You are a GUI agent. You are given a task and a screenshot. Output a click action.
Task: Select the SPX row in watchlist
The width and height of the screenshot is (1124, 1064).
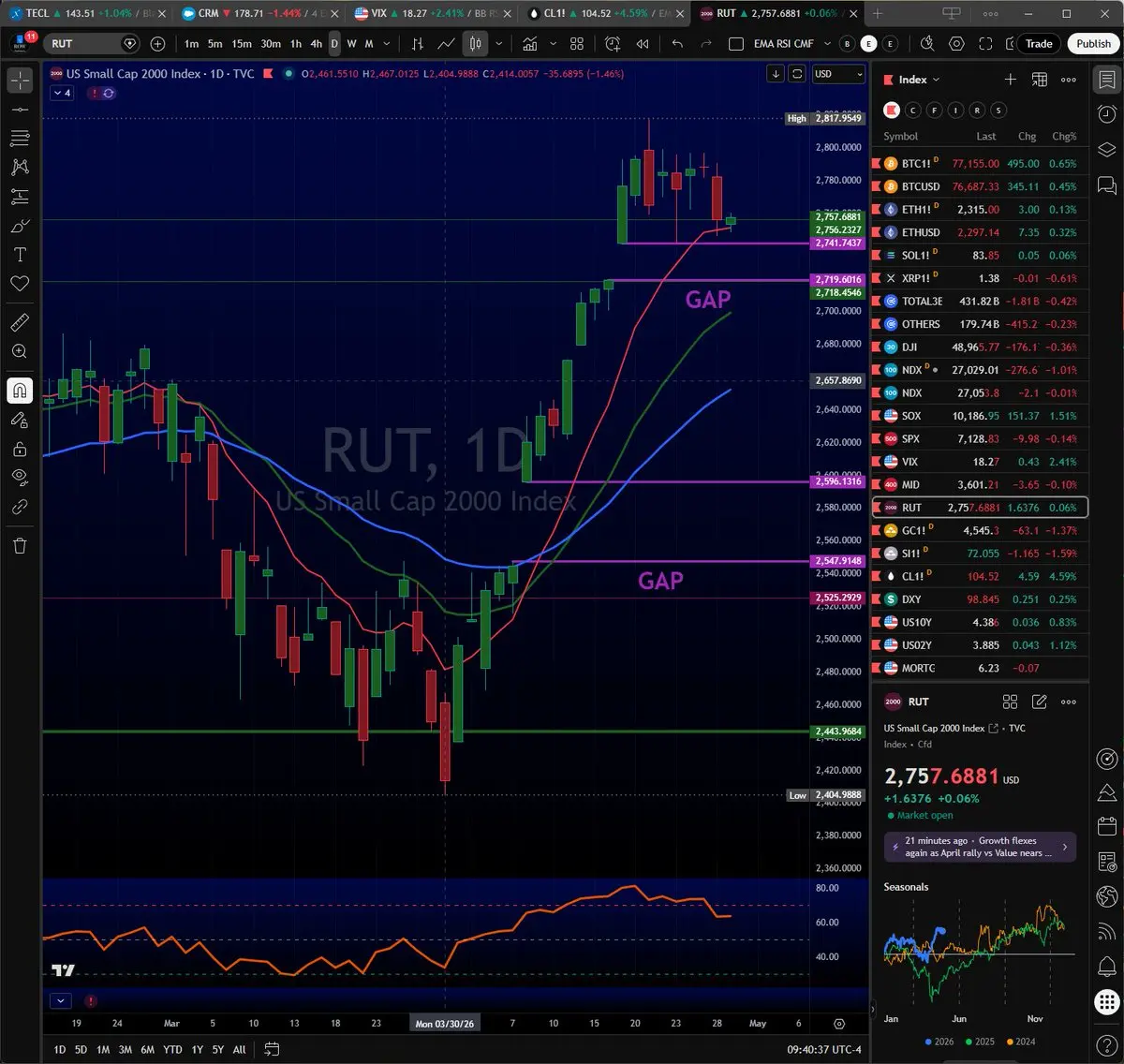point(980,438)
